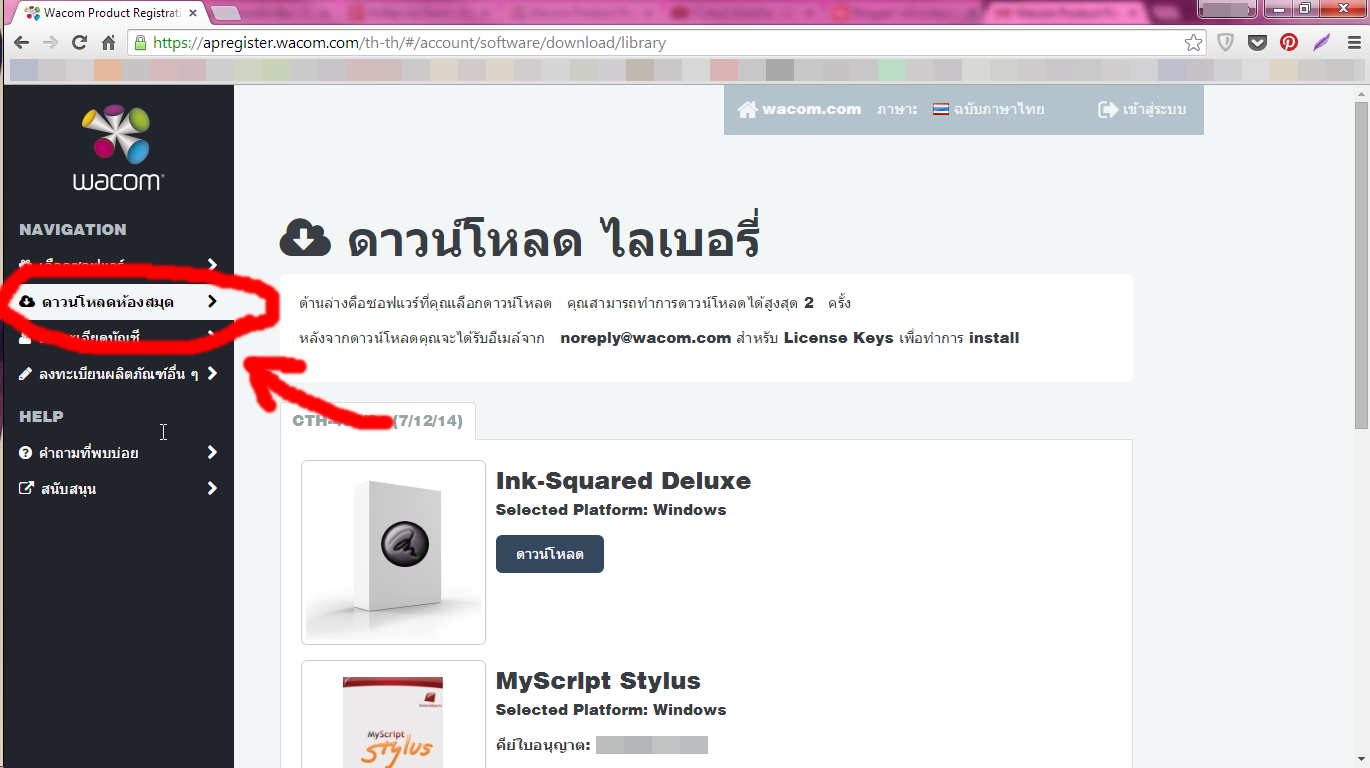This screenshot has height=768, width=1370.
Task: Click the ดาวน์โหลด ไลเบอรี่ page heading
Action: [x=520, y=239]
